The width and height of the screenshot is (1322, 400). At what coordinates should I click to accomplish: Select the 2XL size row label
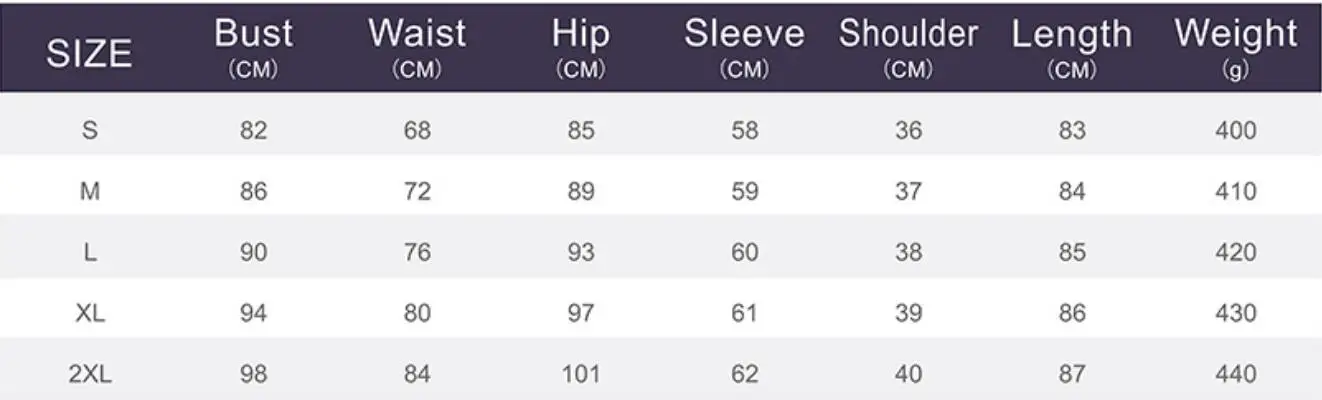(x=89, y=375)
